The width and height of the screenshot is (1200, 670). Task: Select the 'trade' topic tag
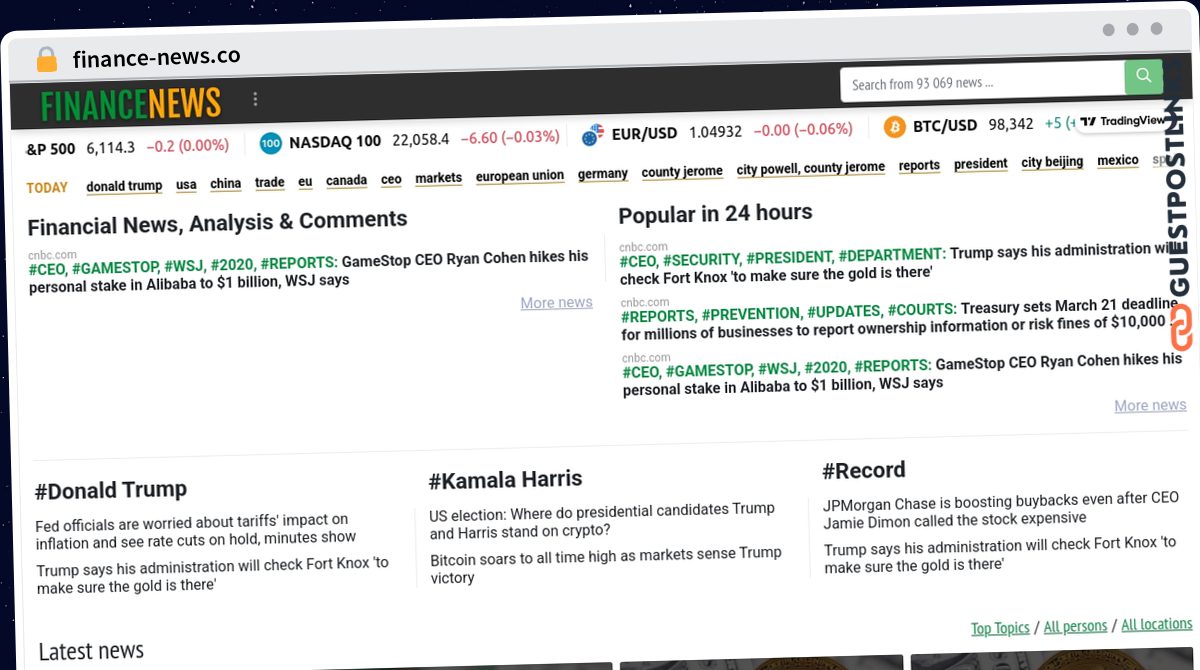pyautogui.click(x=270, y=183)
